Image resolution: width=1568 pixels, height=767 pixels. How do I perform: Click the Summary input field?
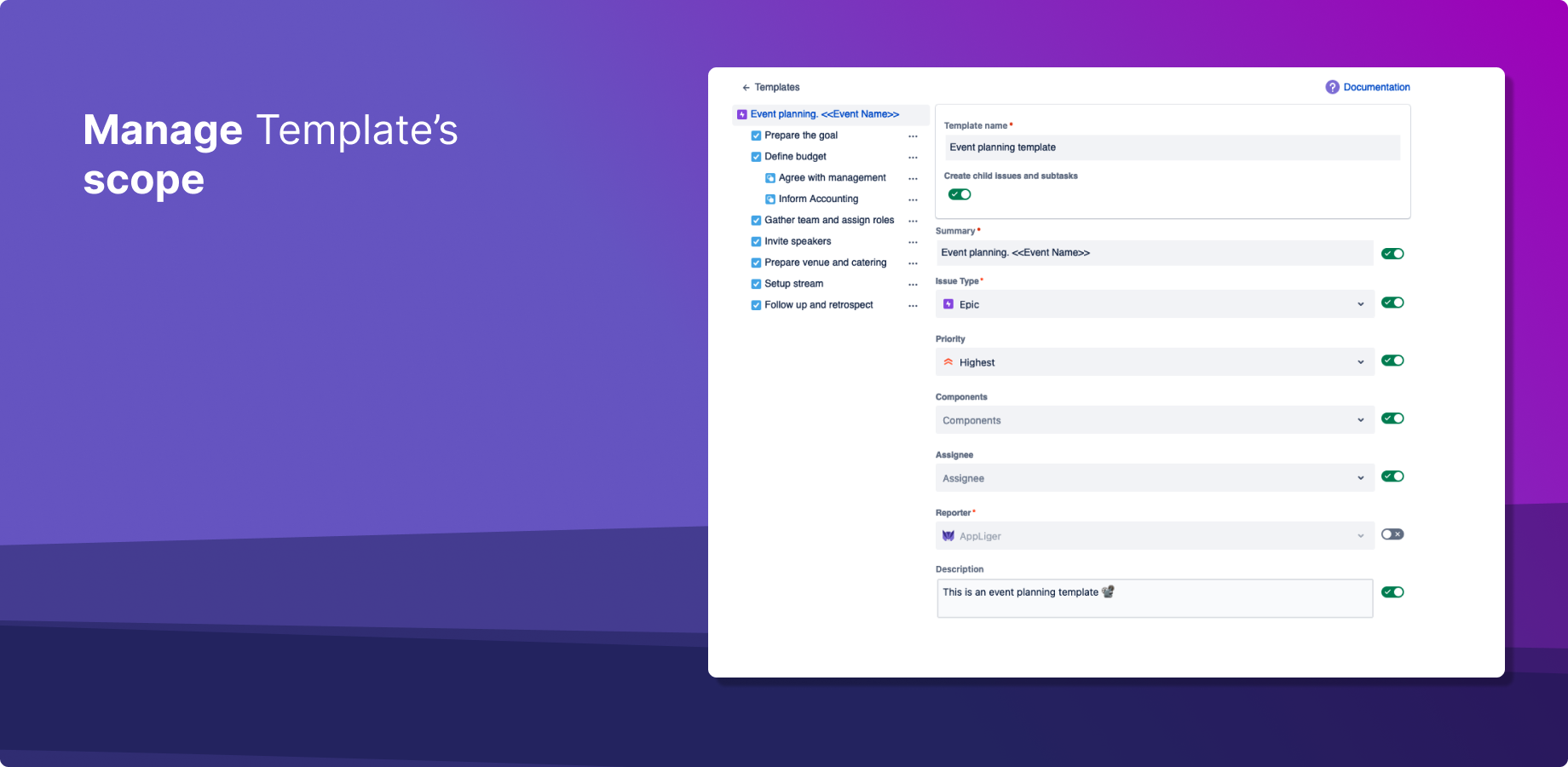coord(1155,253)
